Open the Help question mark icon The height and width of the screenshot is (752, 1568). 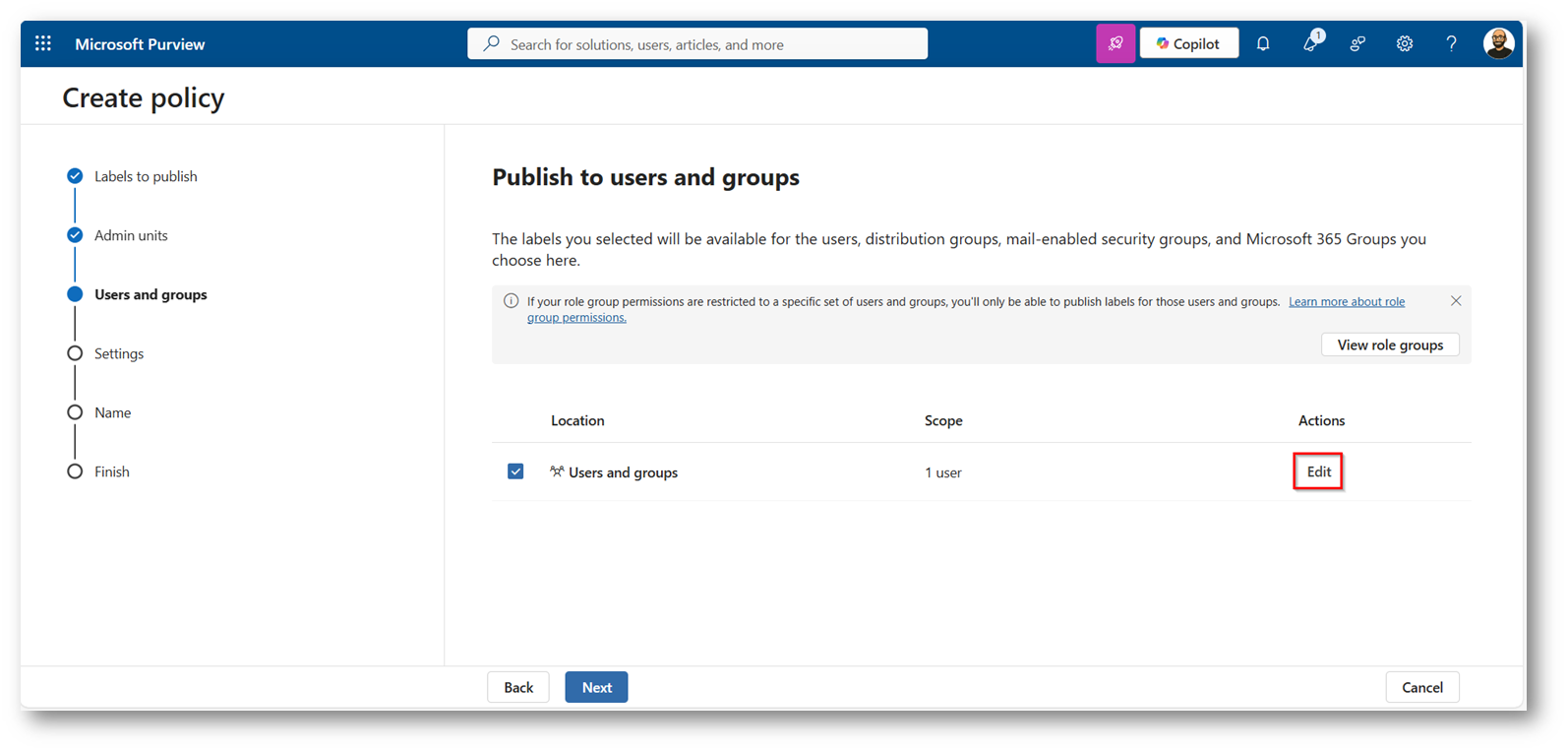[x=1451, y=43]
